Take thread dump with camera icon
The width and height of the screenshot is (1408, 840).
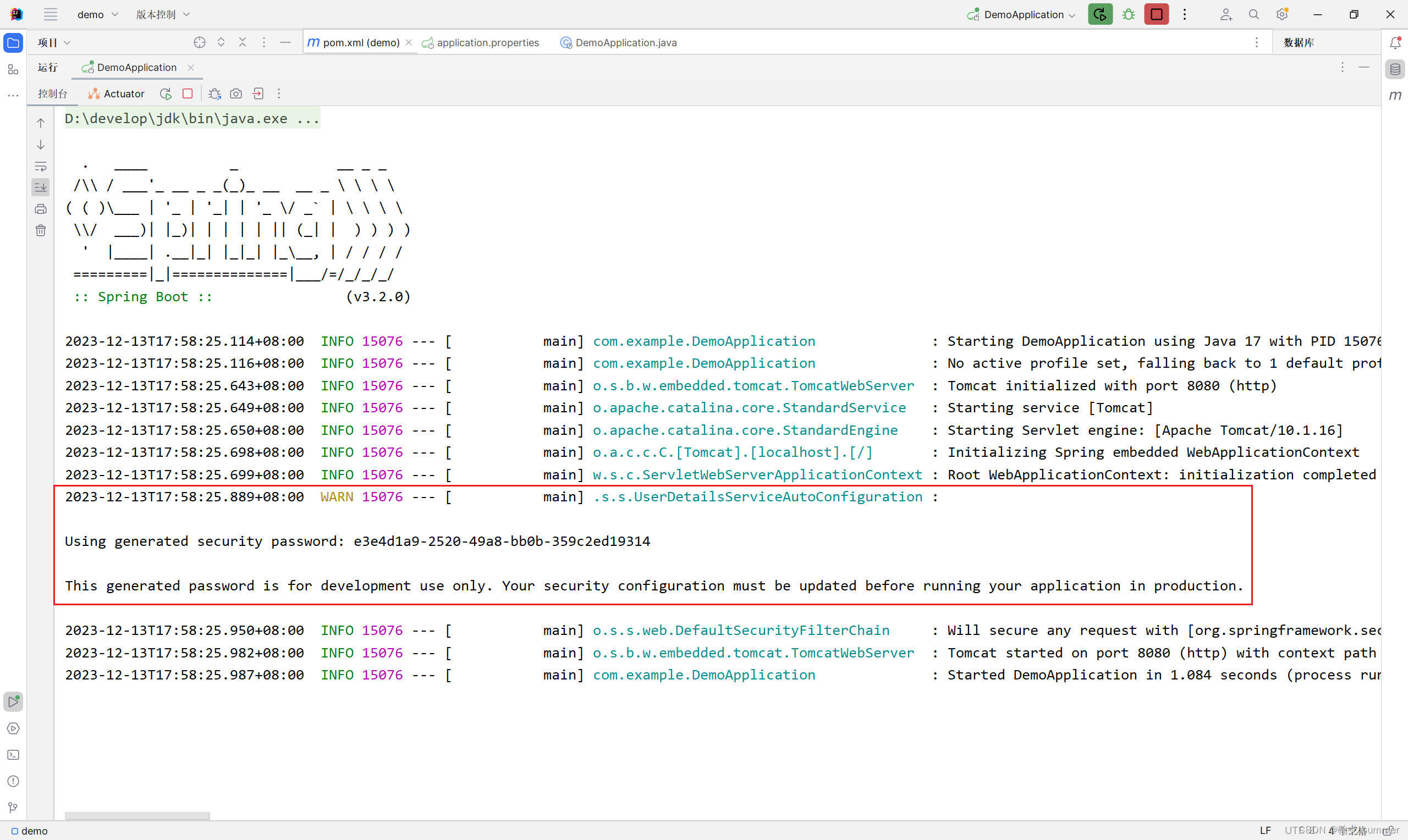point(236,94)
